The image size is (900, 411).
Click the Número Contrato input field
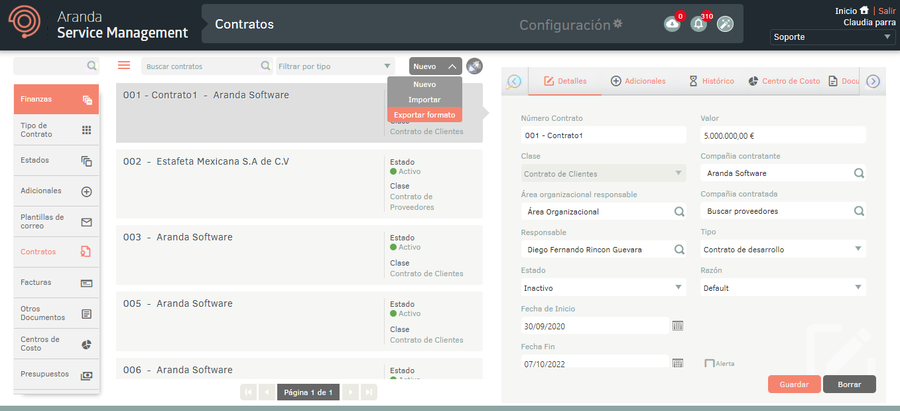[x=603, y=135]
